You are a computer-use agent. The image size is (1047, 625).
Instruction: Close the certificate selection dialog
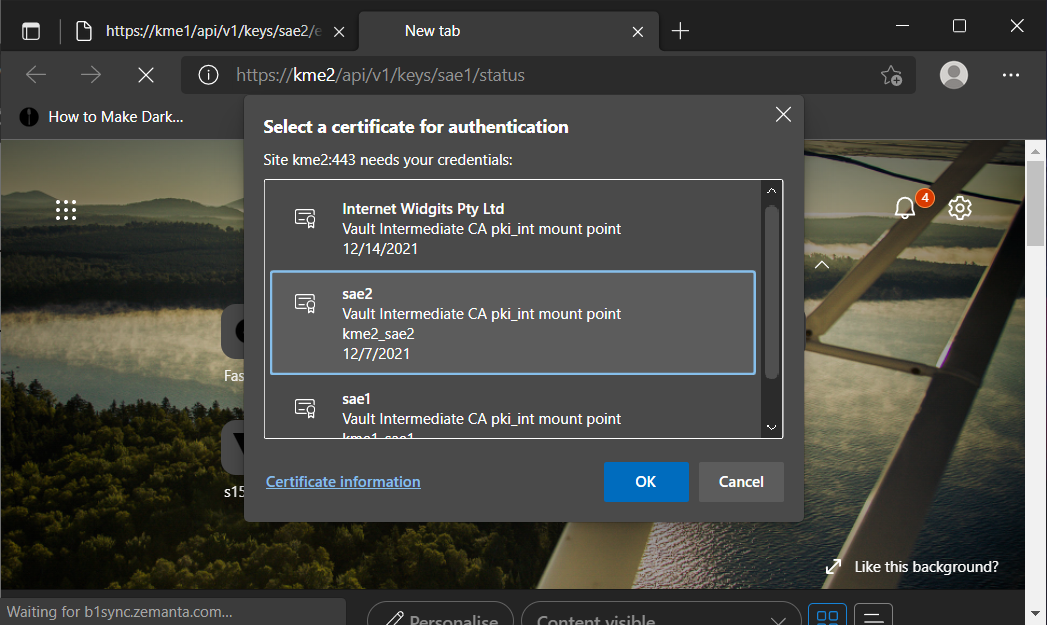coord(783,114)
